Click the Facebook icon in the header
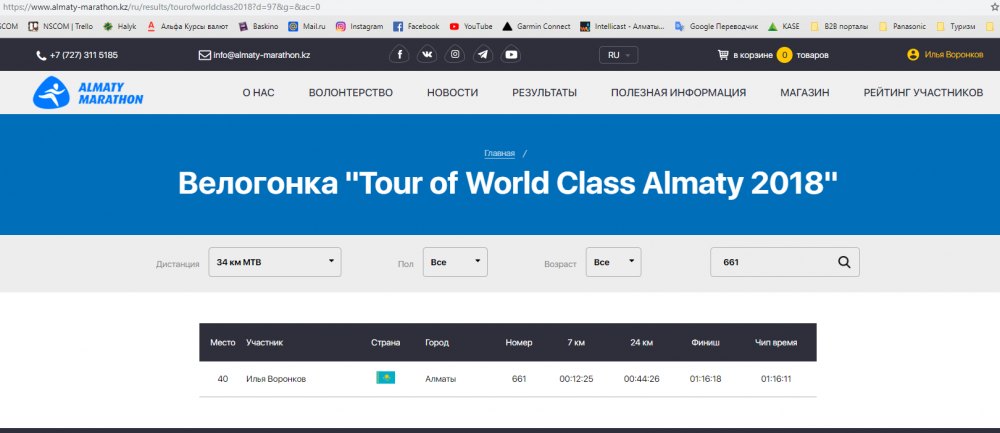 click(399, 55)
